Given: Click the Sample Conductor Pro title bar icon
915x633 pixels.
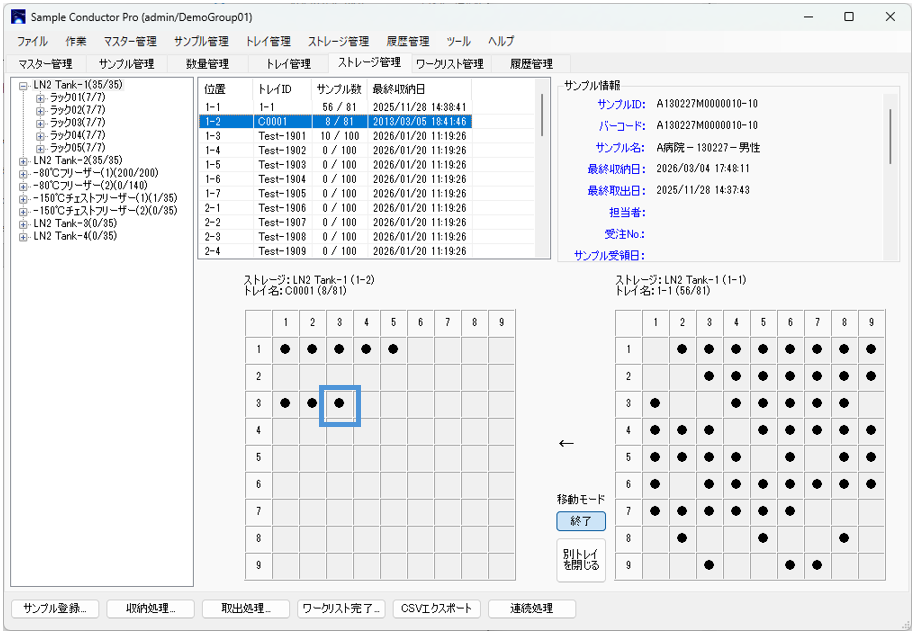Looking at the screenshot, I should [x=18, y=17].
